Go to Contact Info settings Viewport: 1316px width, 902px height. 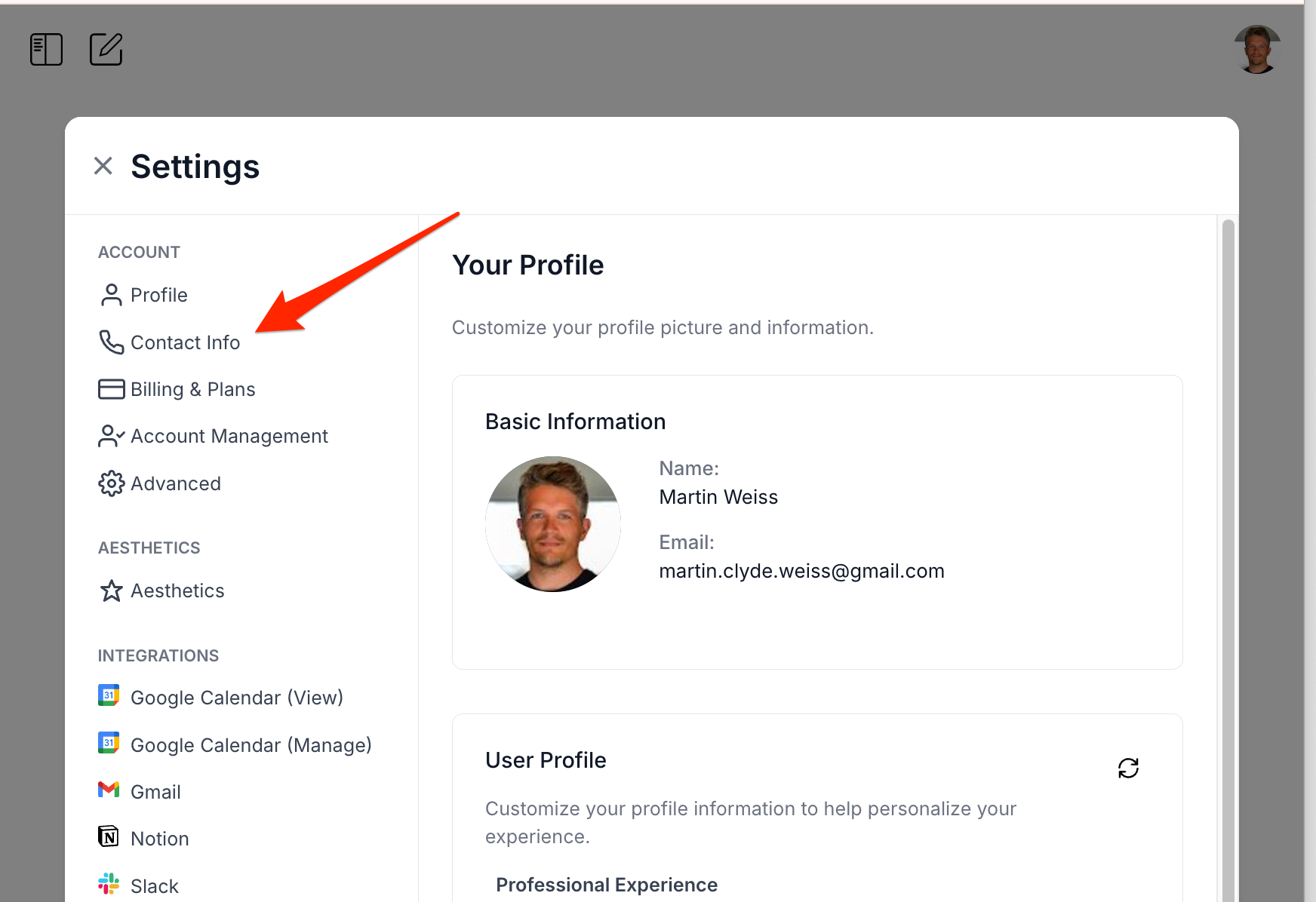point(185,342)
